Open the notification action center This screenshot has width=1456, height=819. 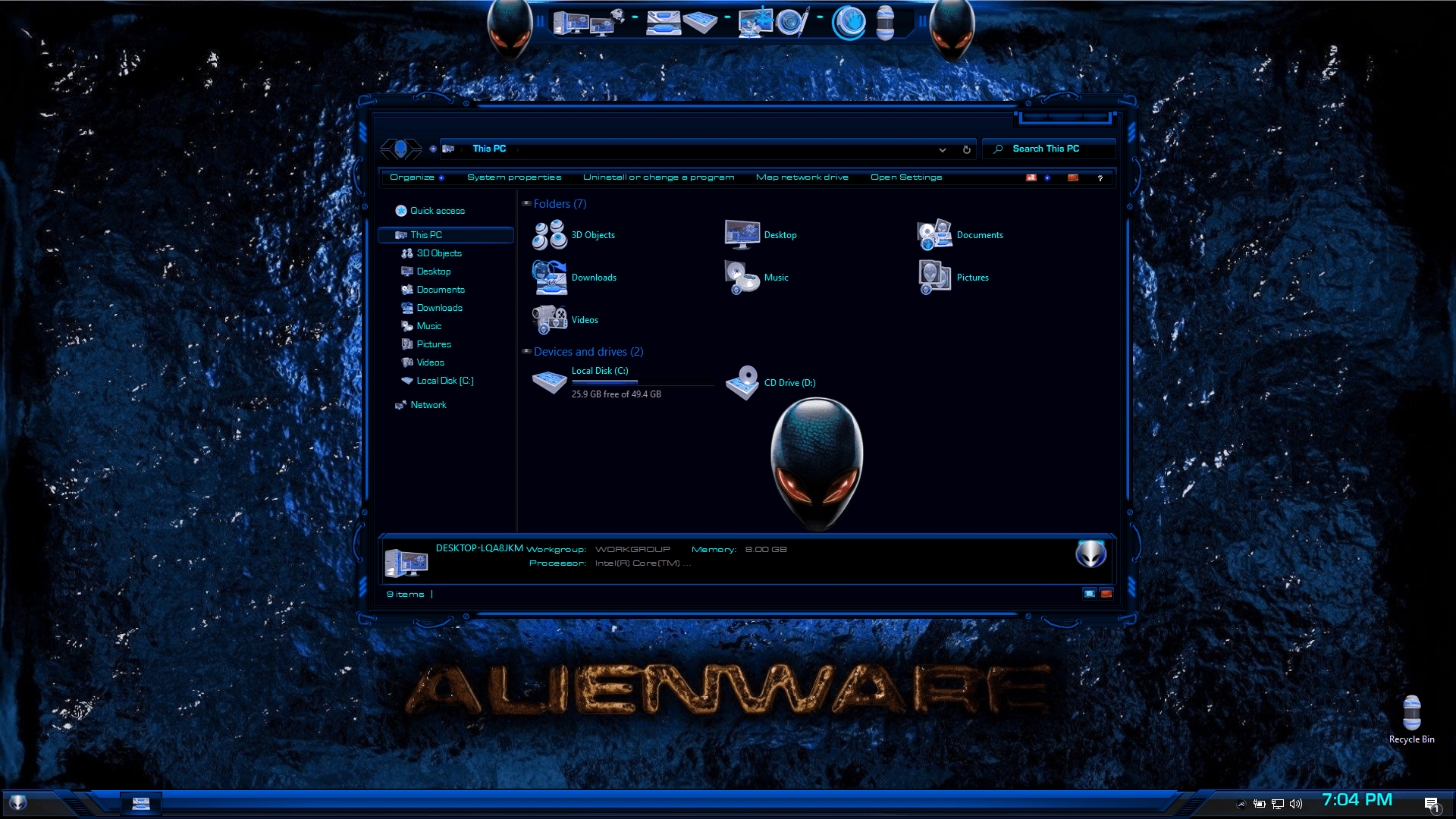[1432, 805]
